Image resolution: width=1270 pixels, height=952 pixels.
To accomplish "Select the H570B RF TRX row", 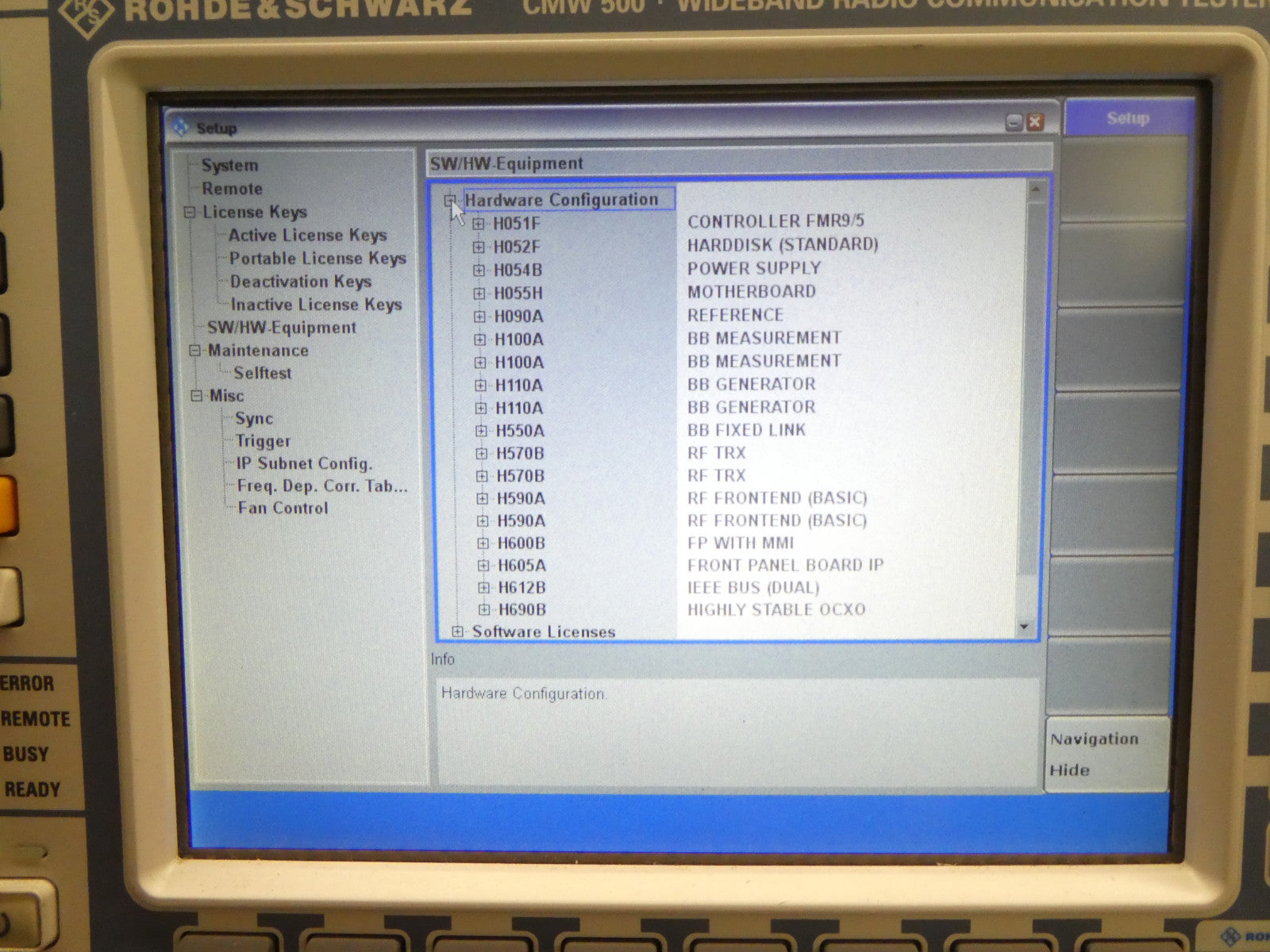I will pyautogui.click(x=520, y=454).
